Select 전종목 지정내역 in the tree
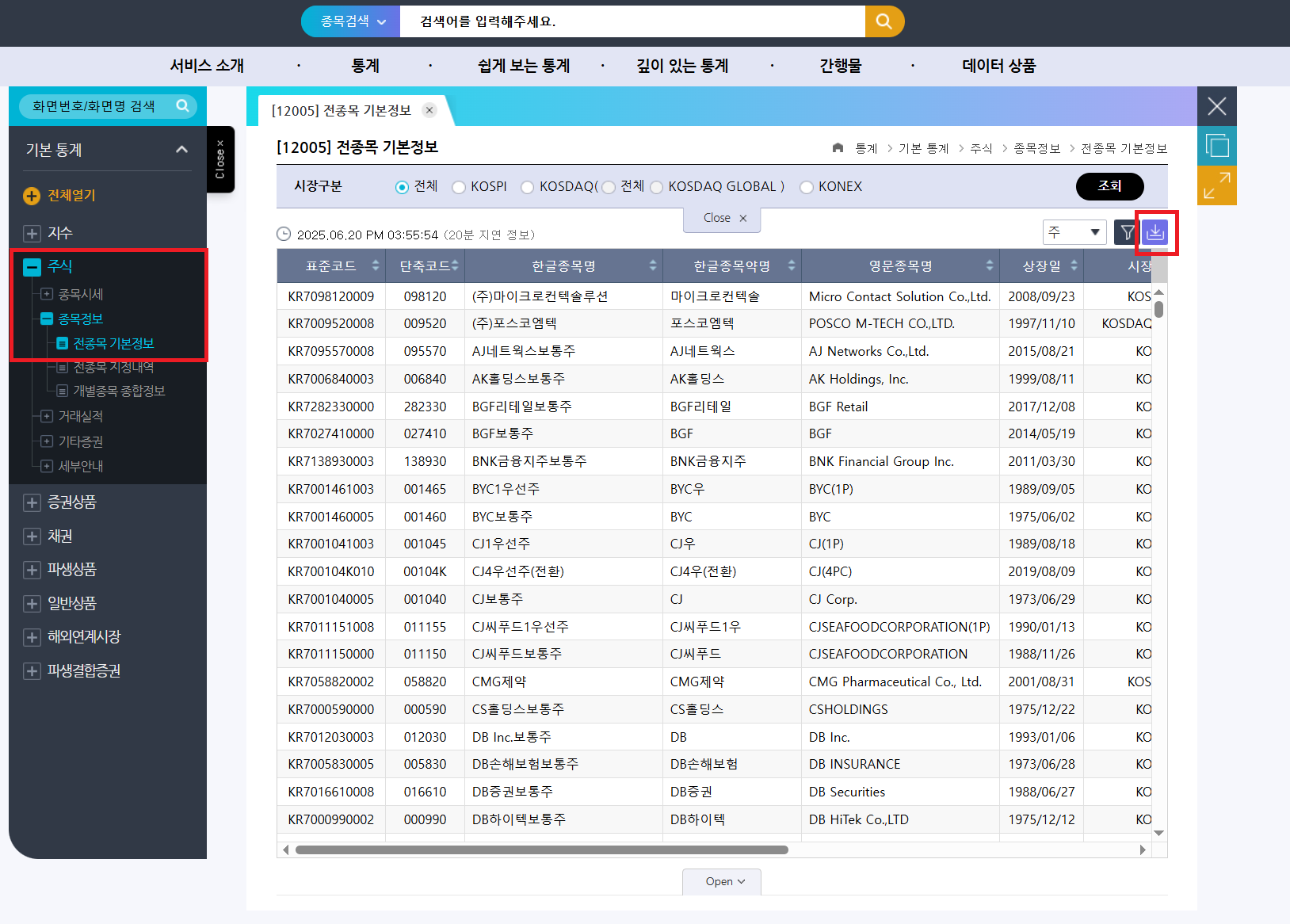 click(113, 367)
